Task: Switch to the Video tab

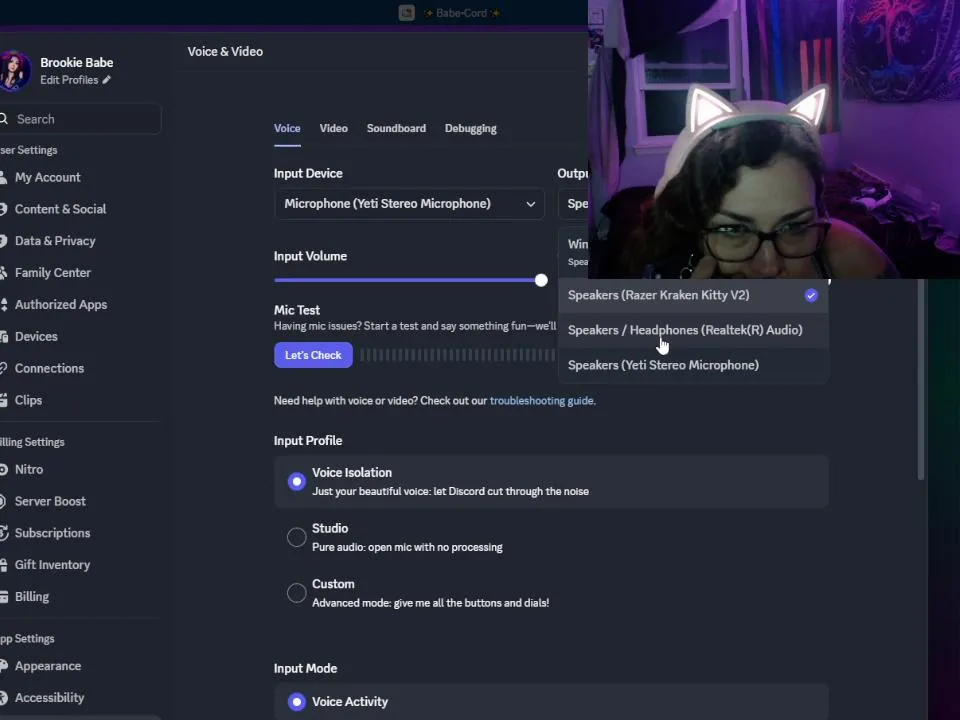Action: 334,129
